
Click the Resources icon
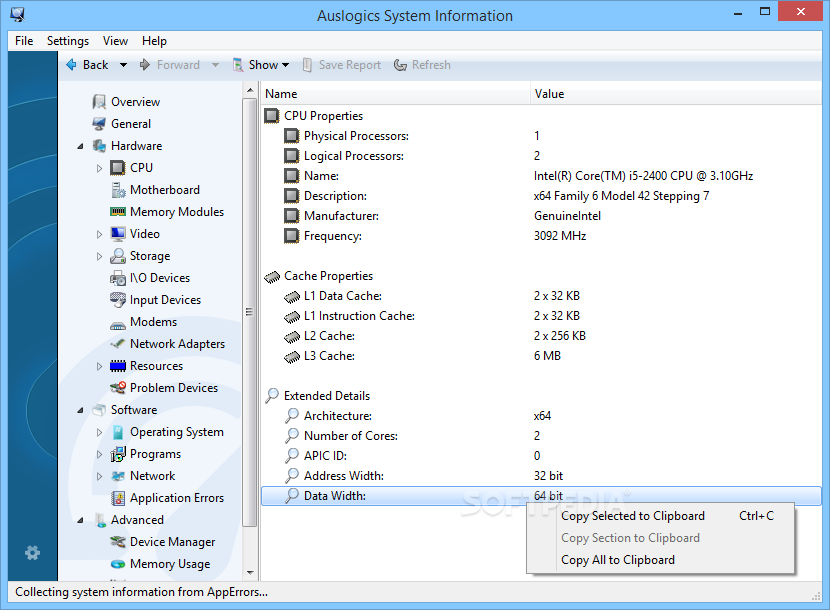(x=118, y=366)
